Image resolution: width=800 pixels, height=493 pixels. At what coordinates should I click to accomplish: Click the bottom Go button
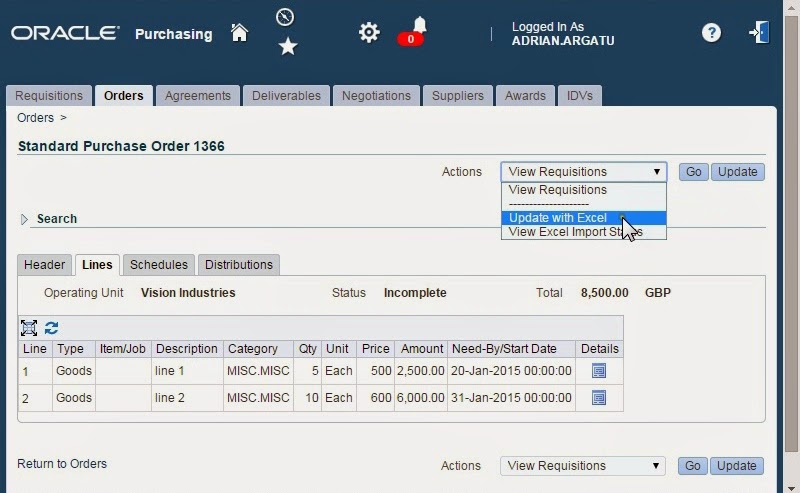(692, 466)
